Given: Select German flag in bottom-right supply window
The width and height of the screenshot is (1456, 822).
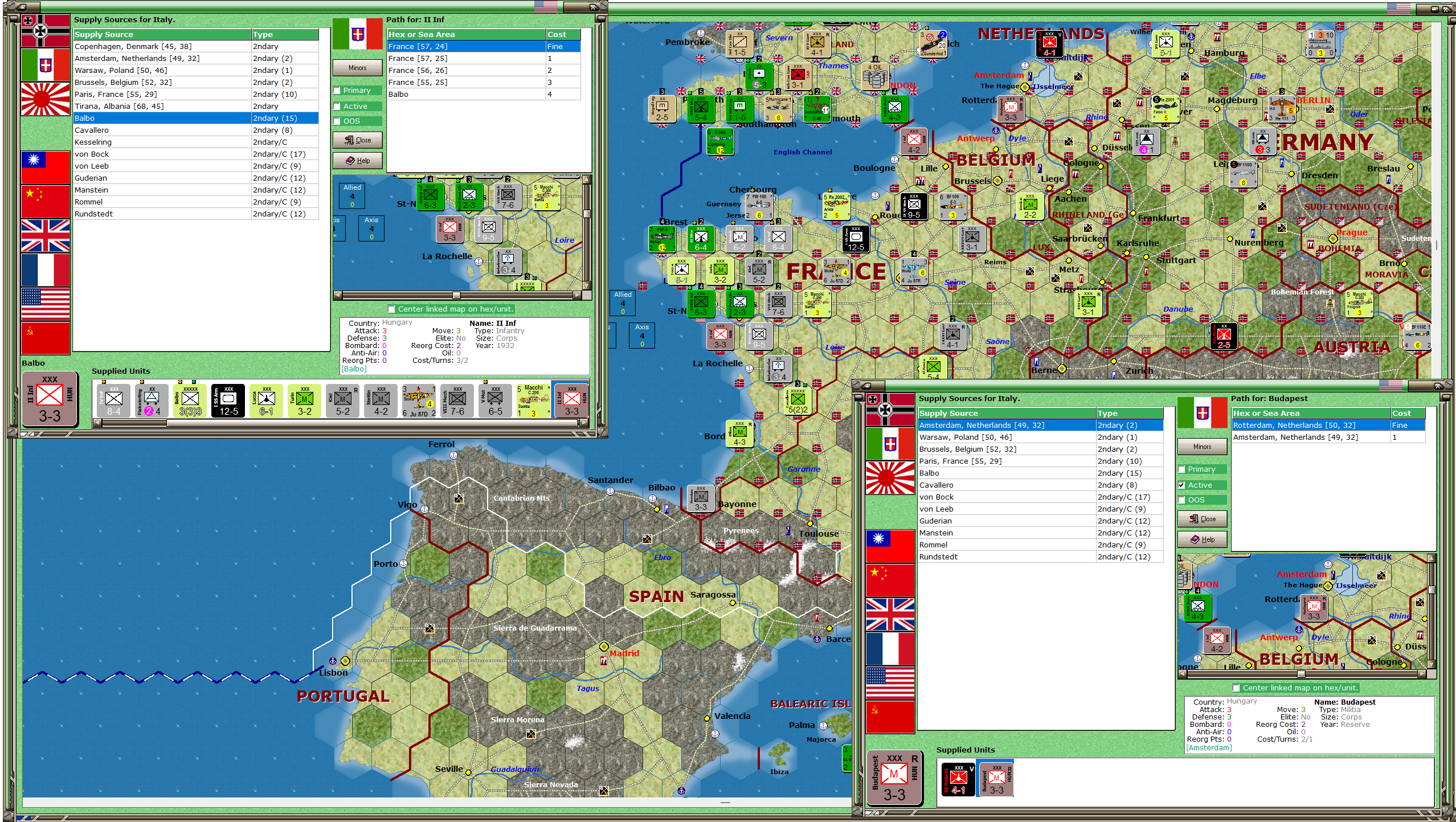Looking at the screenshot, I should 890,410.
